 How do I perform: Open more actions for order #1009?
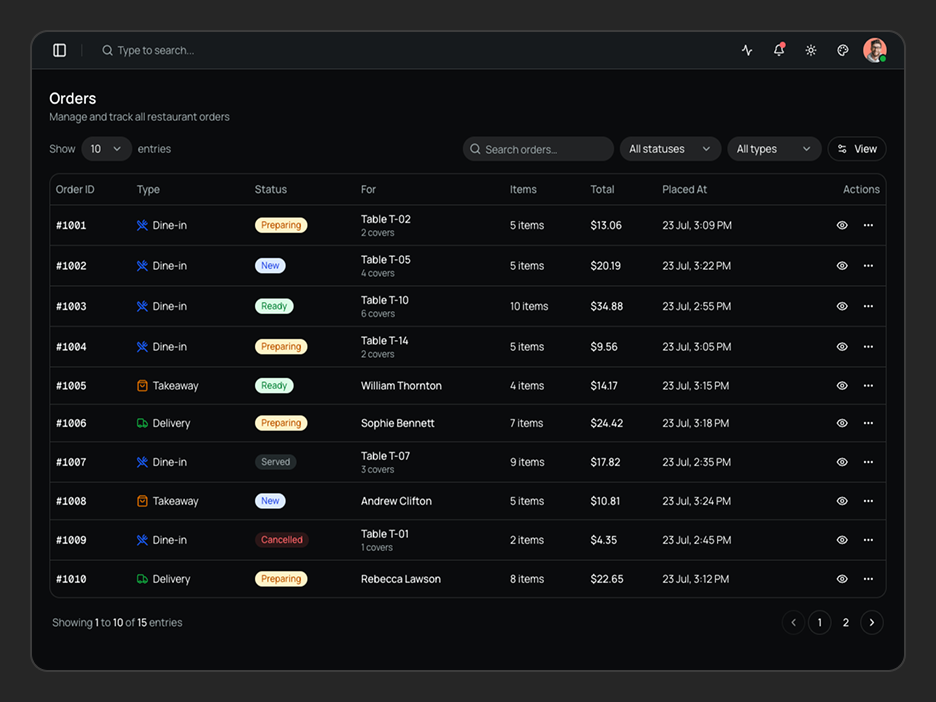point(868,540)
